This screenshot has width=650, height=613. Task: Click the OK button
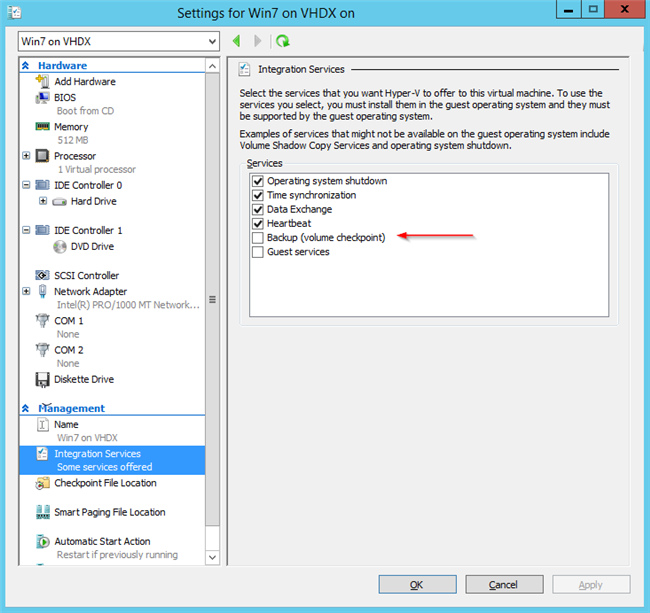tap(416, 584)
